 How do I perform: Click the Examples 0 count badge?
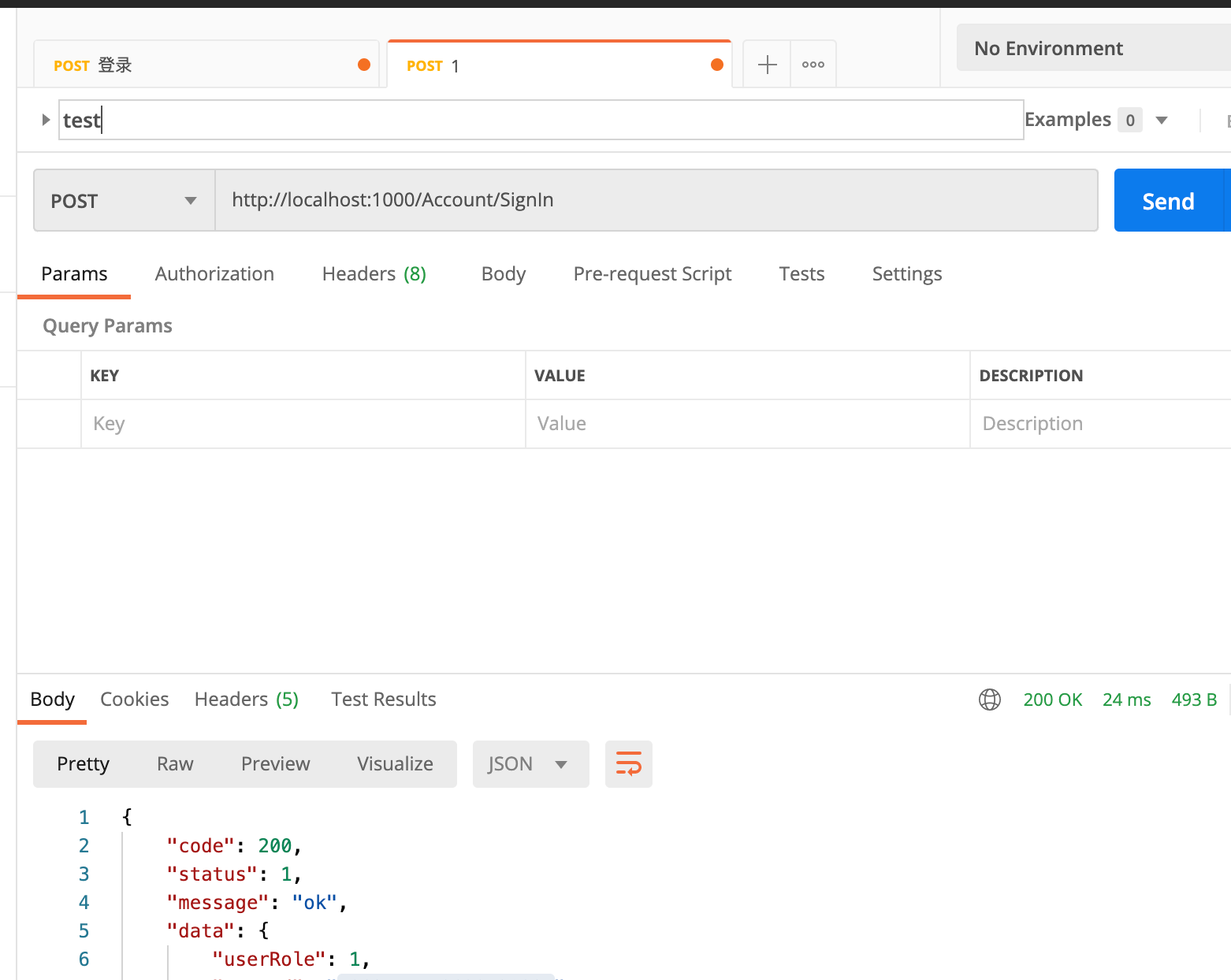coord(1130,120)
